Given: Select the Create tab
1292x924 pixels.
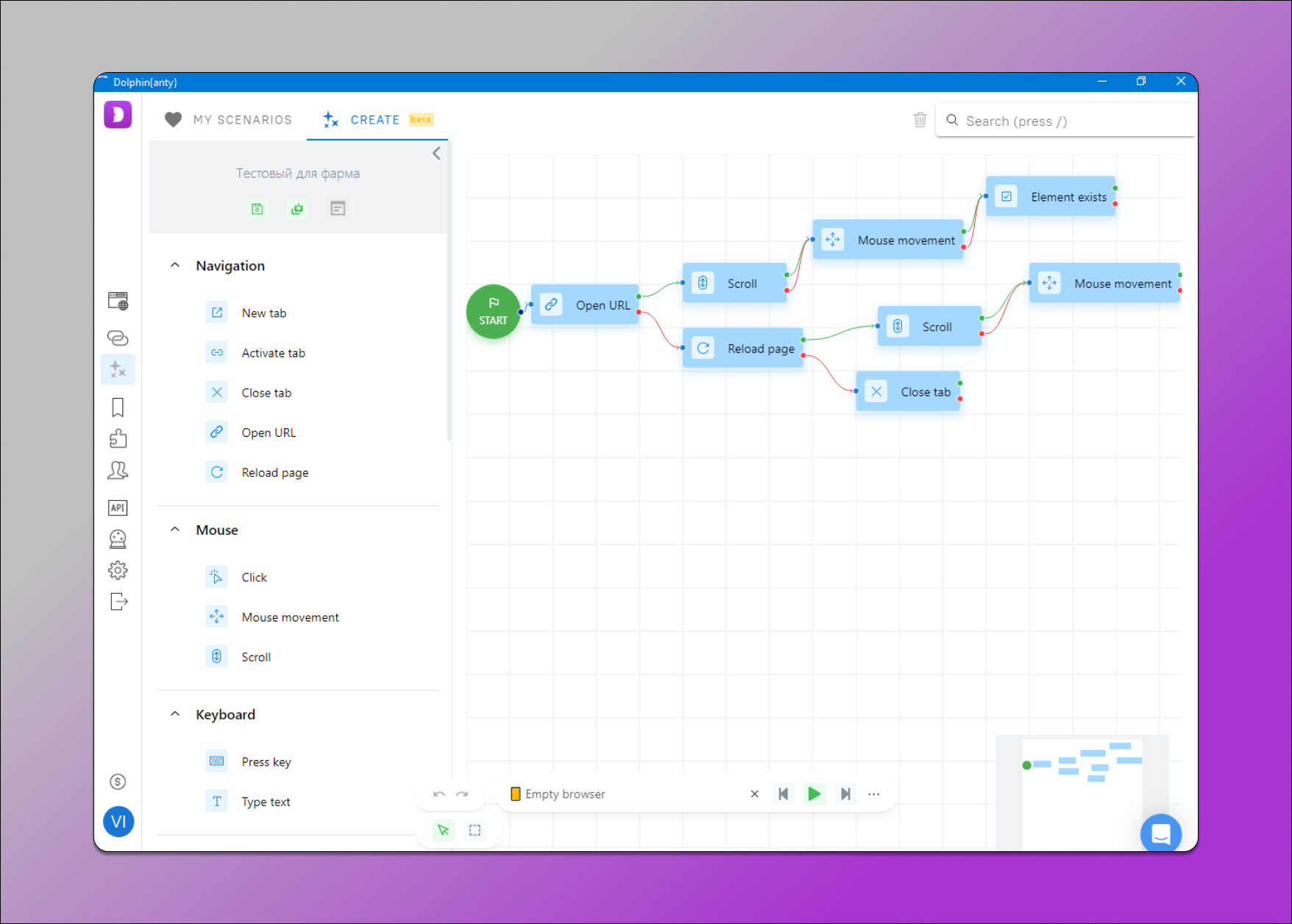Looking at the screenshot, I should [x=375, y=120].
